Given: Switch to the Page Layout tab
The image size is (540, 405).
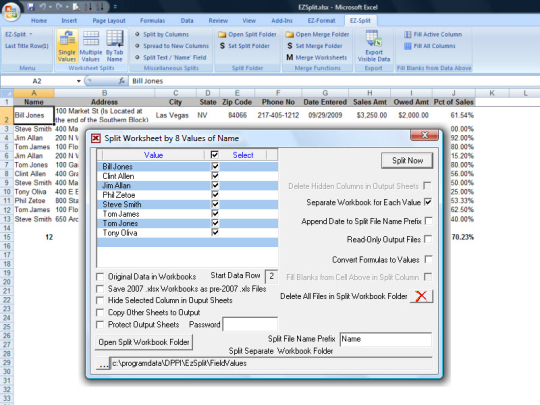Looking at the screenshot, I should 109,21.
